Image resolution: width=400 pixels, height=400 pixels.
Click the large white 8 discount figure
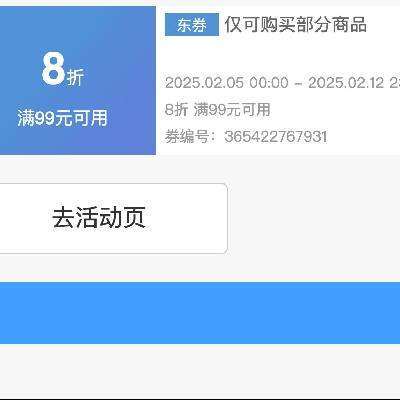pos(53,68)
